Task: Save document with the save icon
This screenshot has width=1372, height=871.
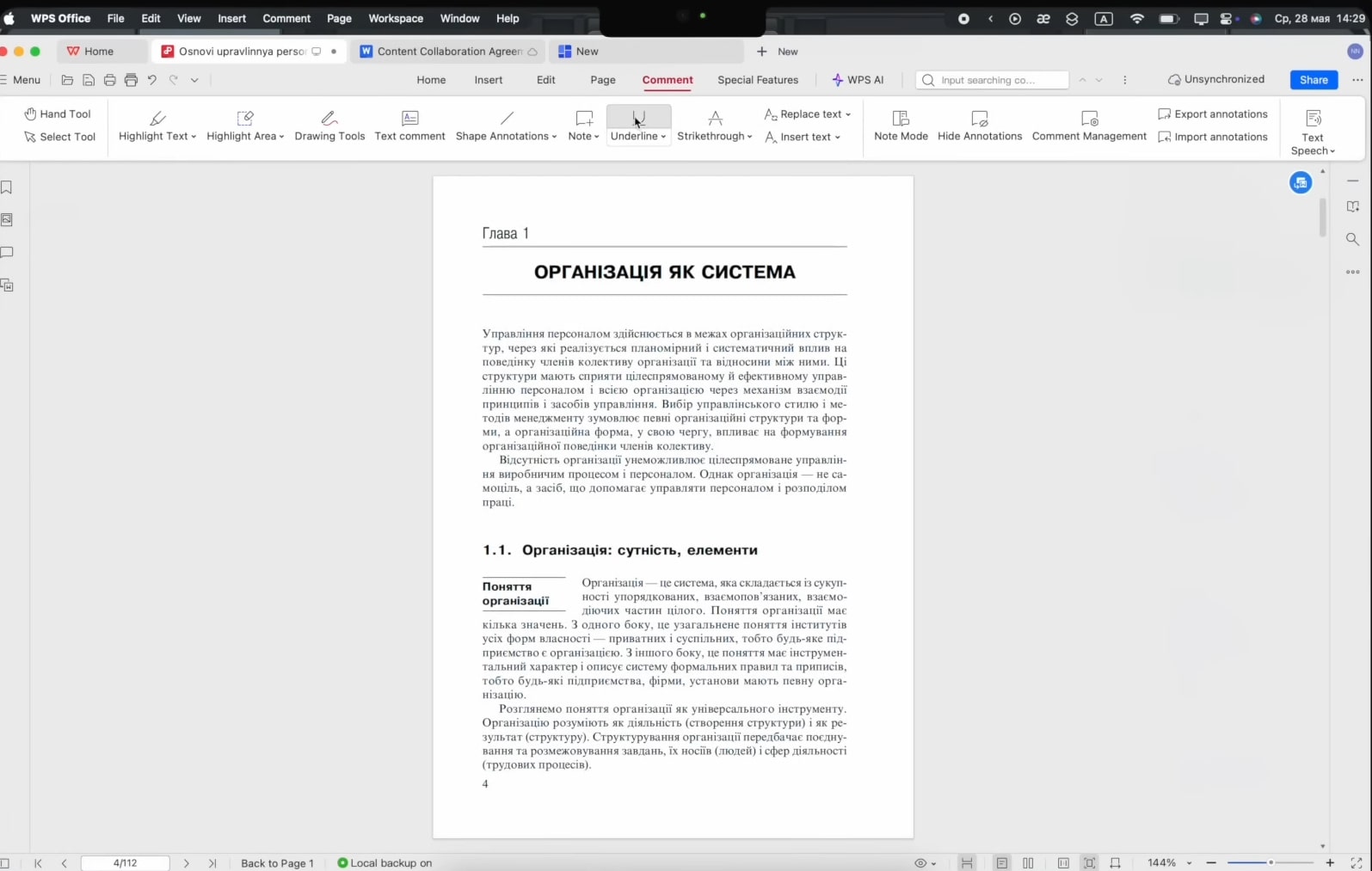Action: (x=89, y=80)
